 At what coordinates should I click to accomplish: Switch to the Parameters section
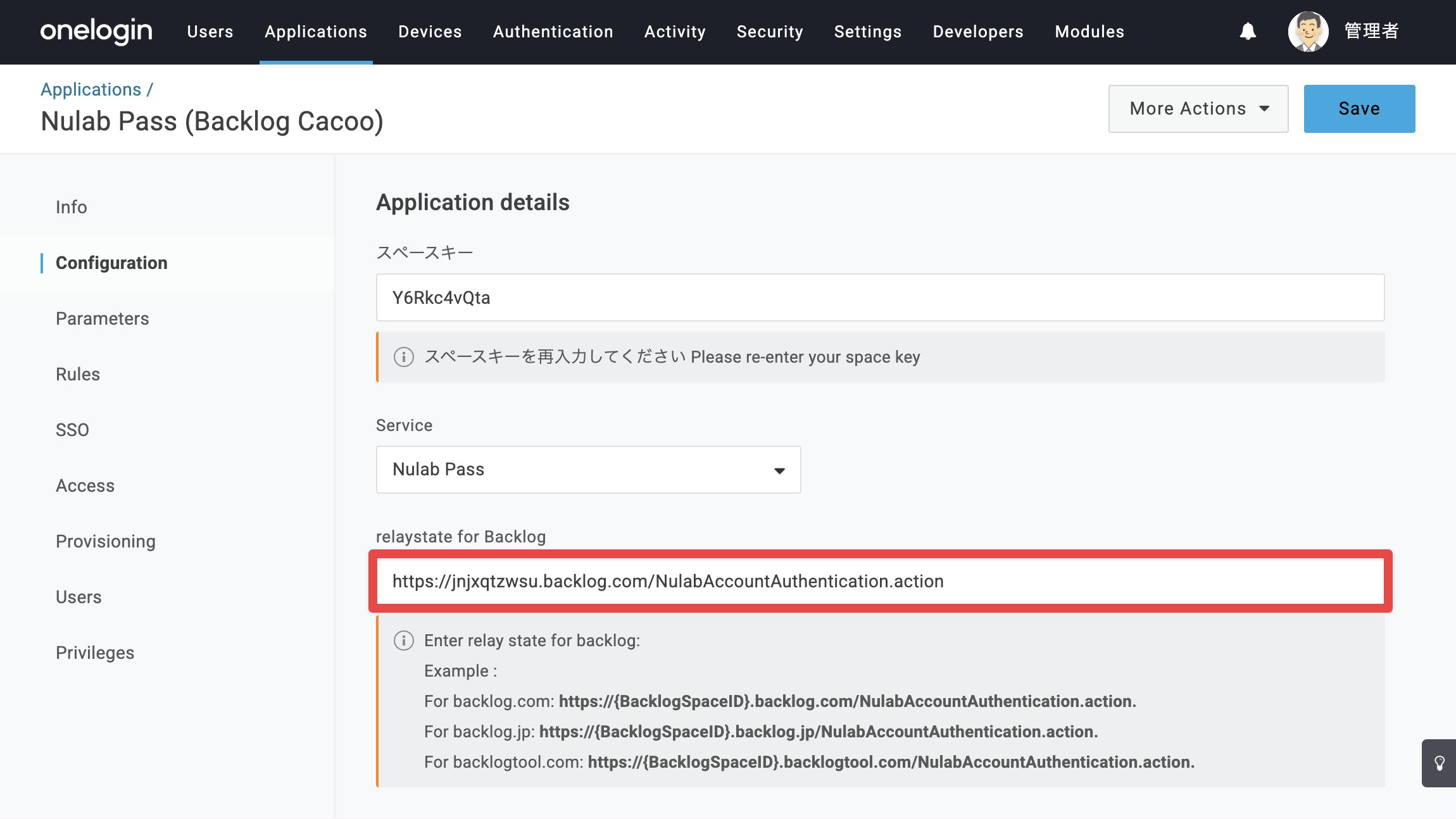pos(103,318)
